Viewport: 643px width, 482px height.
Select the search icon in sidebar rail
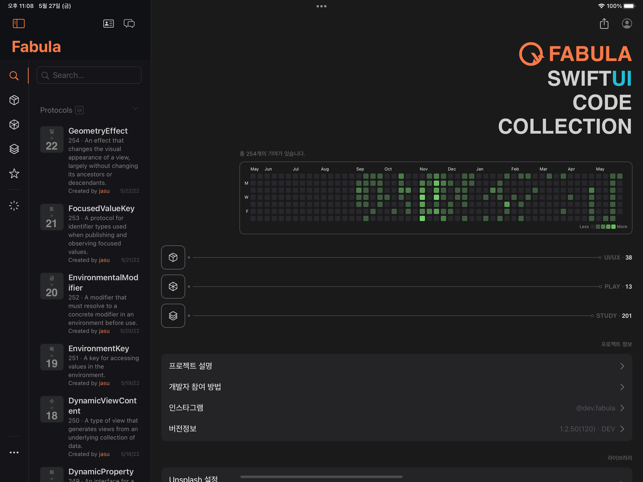pyautogui.click(x=14, y=76)
